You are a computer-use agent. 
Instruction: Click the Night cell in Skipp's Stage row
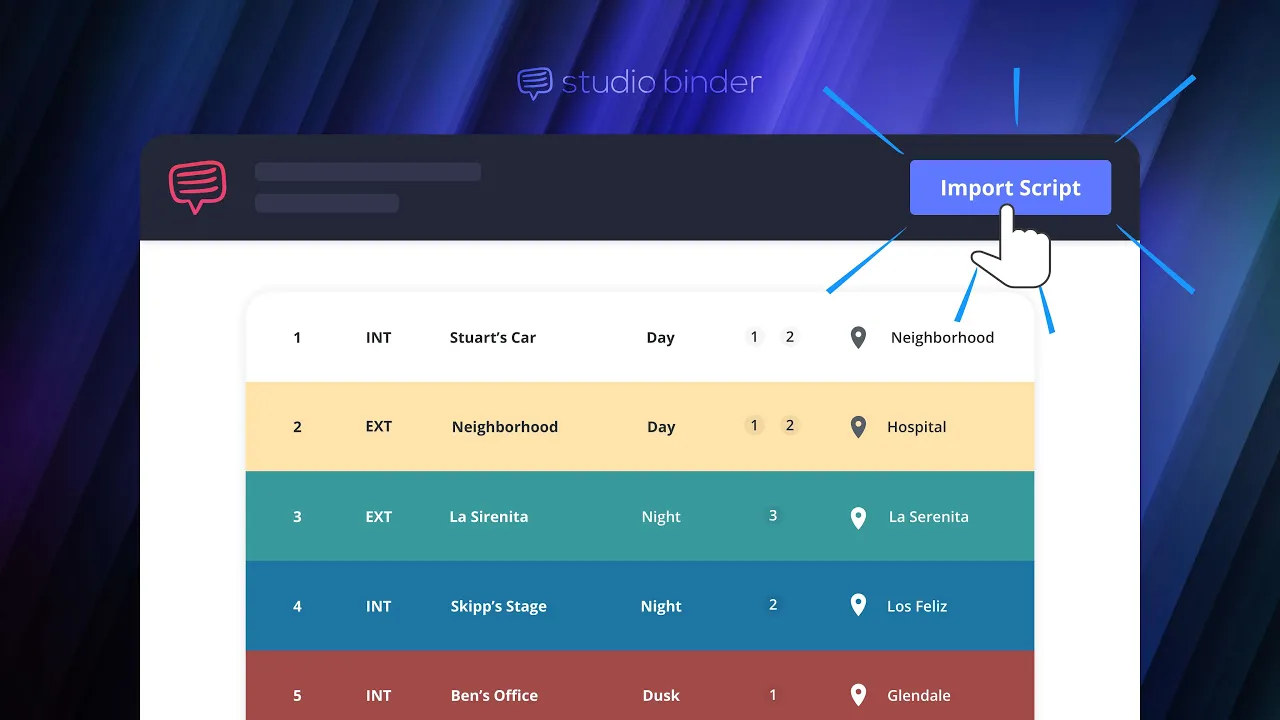tap(661, 606)
